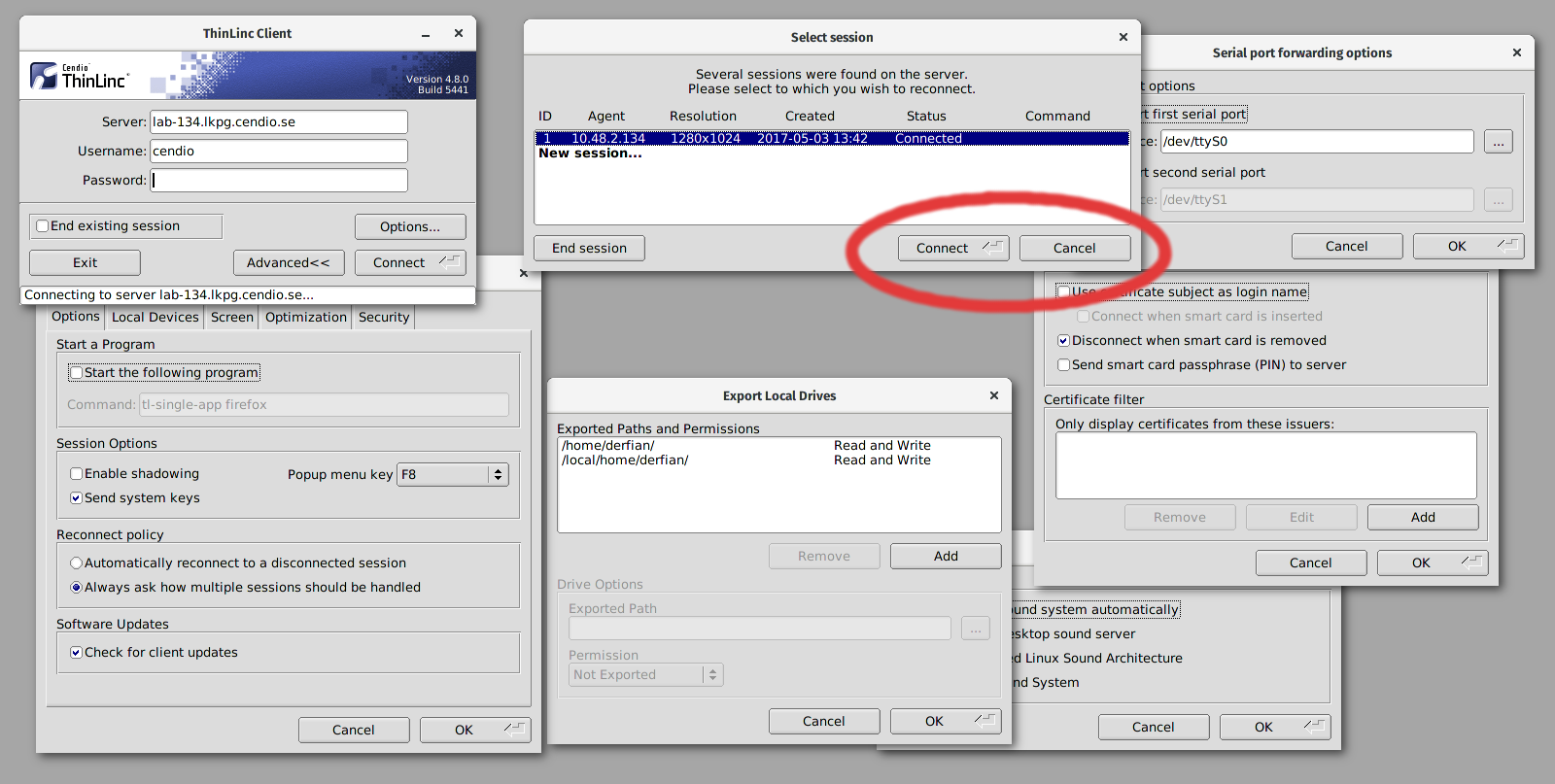The image size is (1555, 784).
Task: Switch to the Screen tab
Action: 232,318
